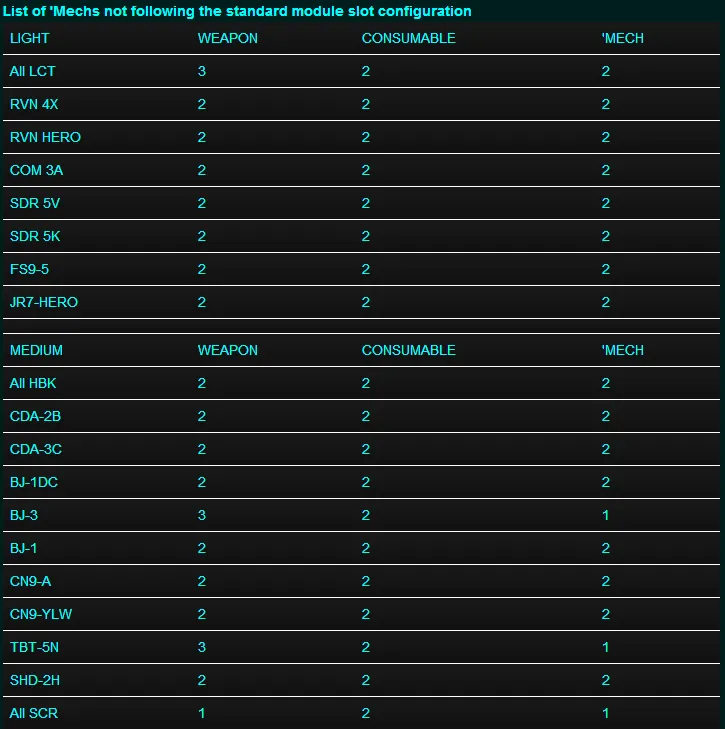Click the TBT-5N mech name
Screen dimensions: 725x729
coord(33,647)
